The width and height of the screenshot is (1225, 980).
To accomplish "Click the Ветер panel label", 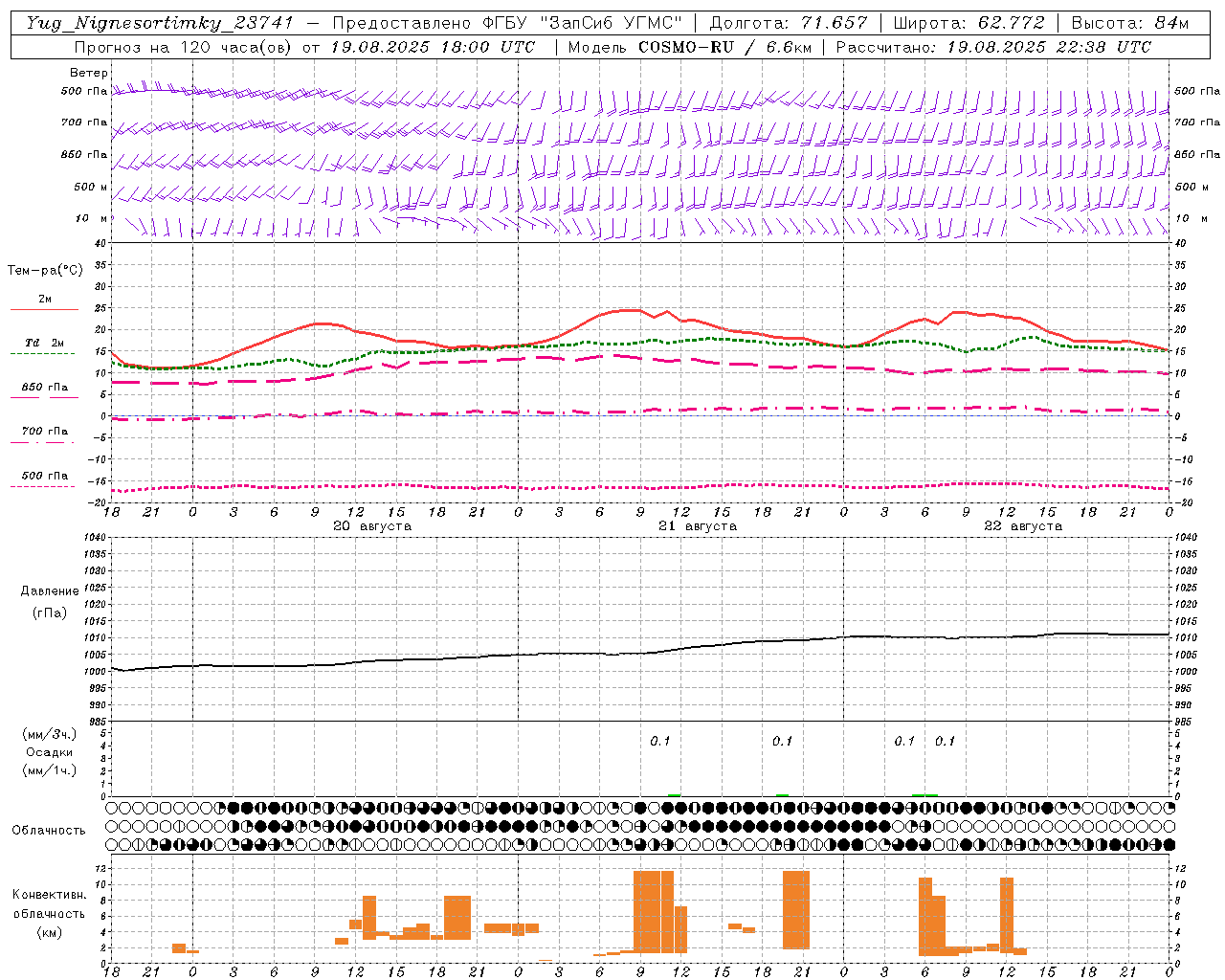I will 89,73.
